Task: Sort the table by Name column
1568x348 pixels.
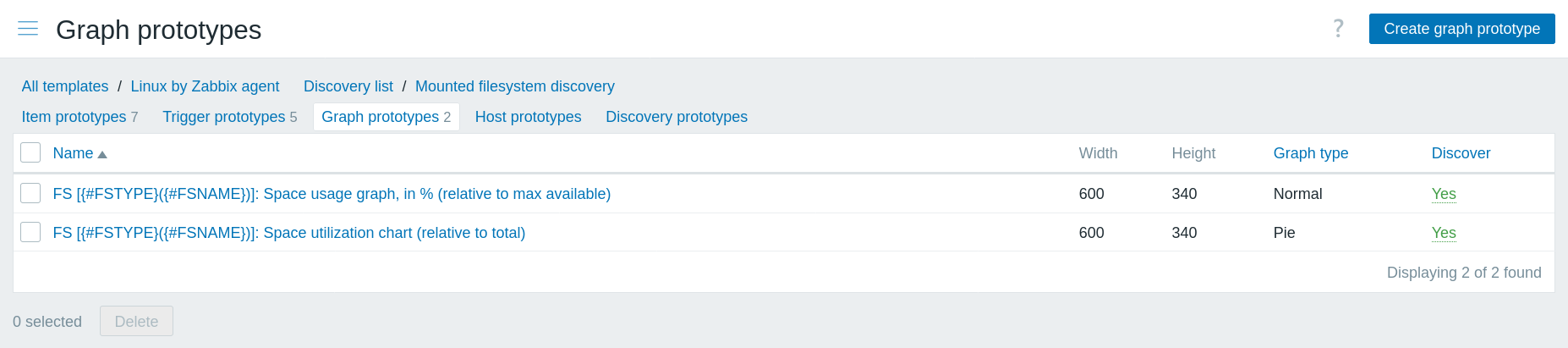Action: click(x=73, y=153)
